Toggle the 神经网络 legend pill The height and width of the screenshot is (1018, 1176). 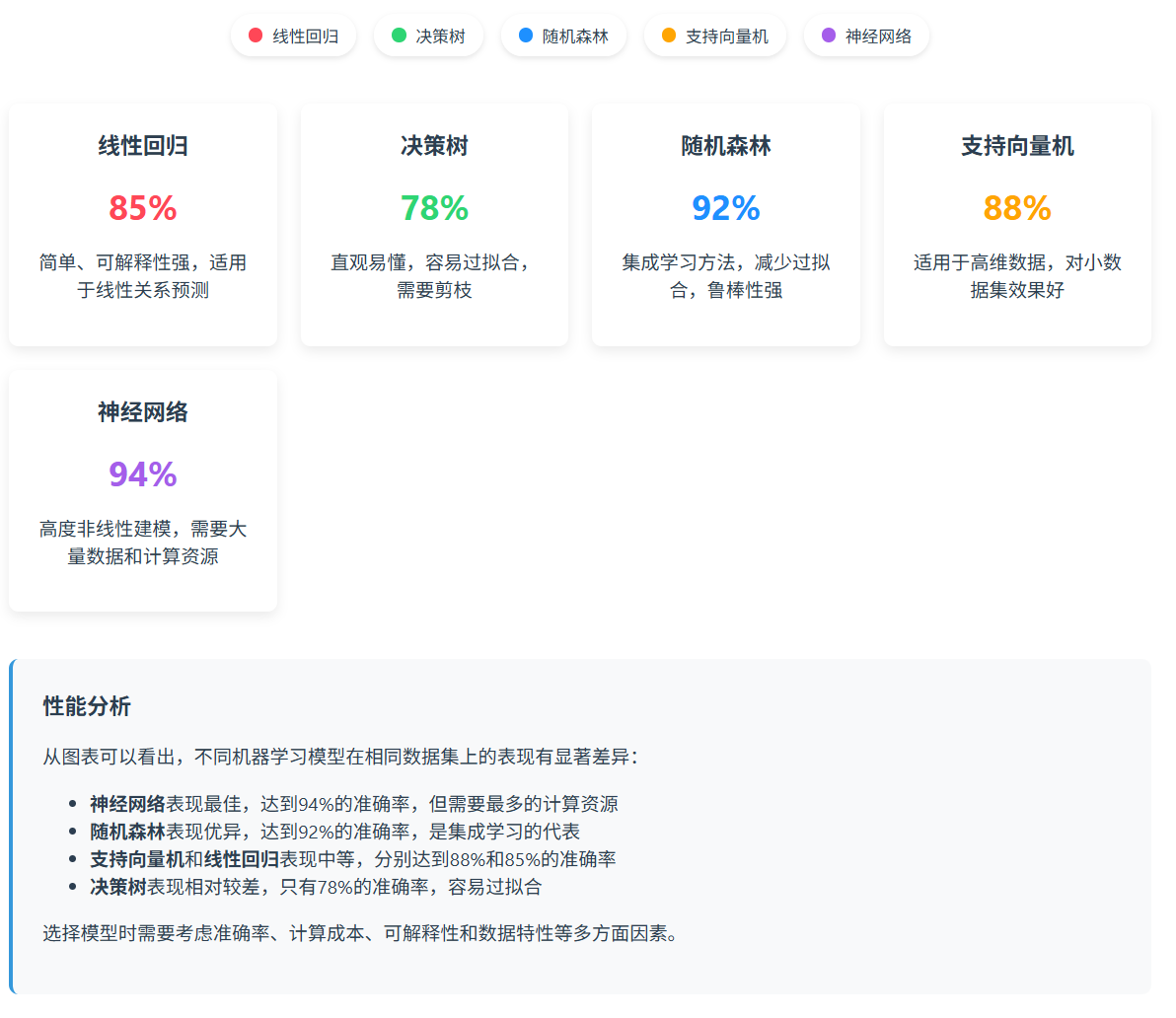pos(866,36)
